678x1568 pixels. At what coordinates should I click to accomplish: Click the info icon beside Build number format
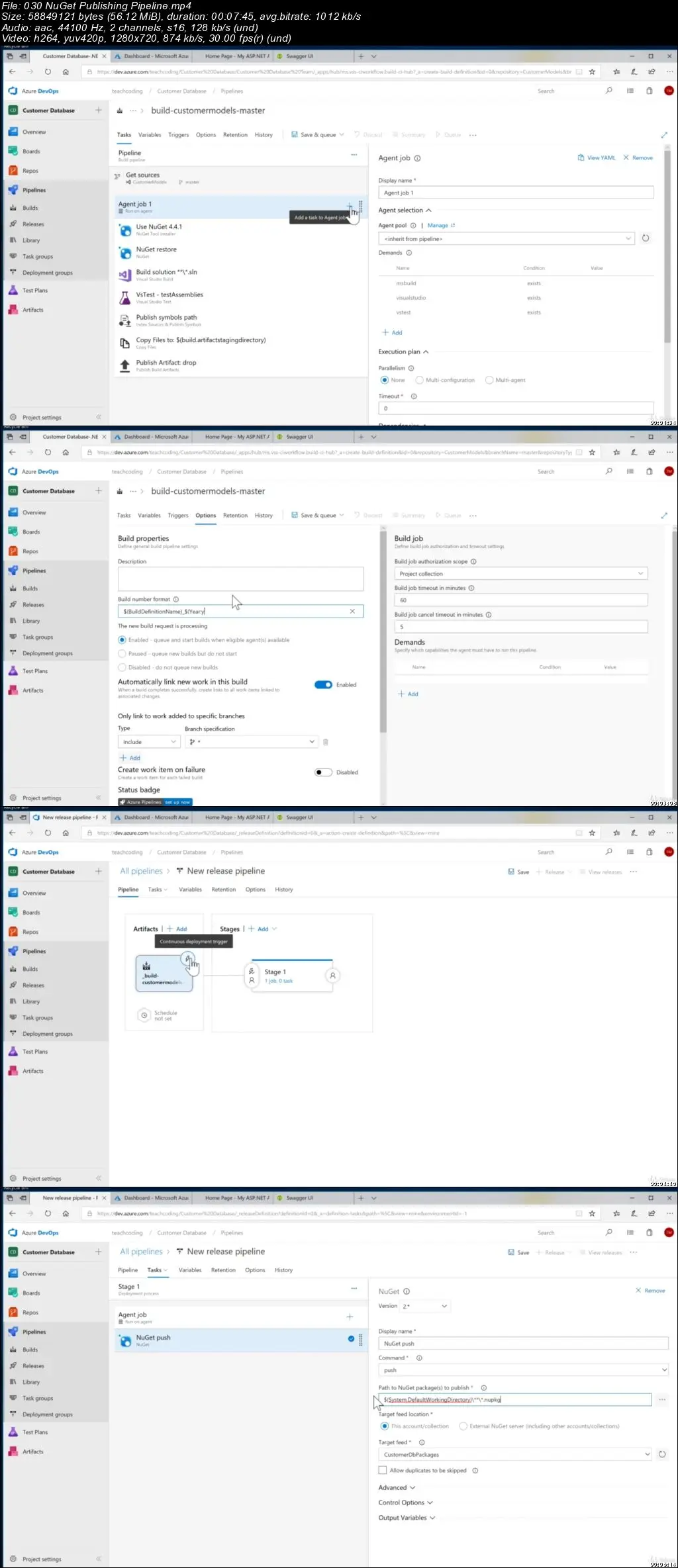176,599
